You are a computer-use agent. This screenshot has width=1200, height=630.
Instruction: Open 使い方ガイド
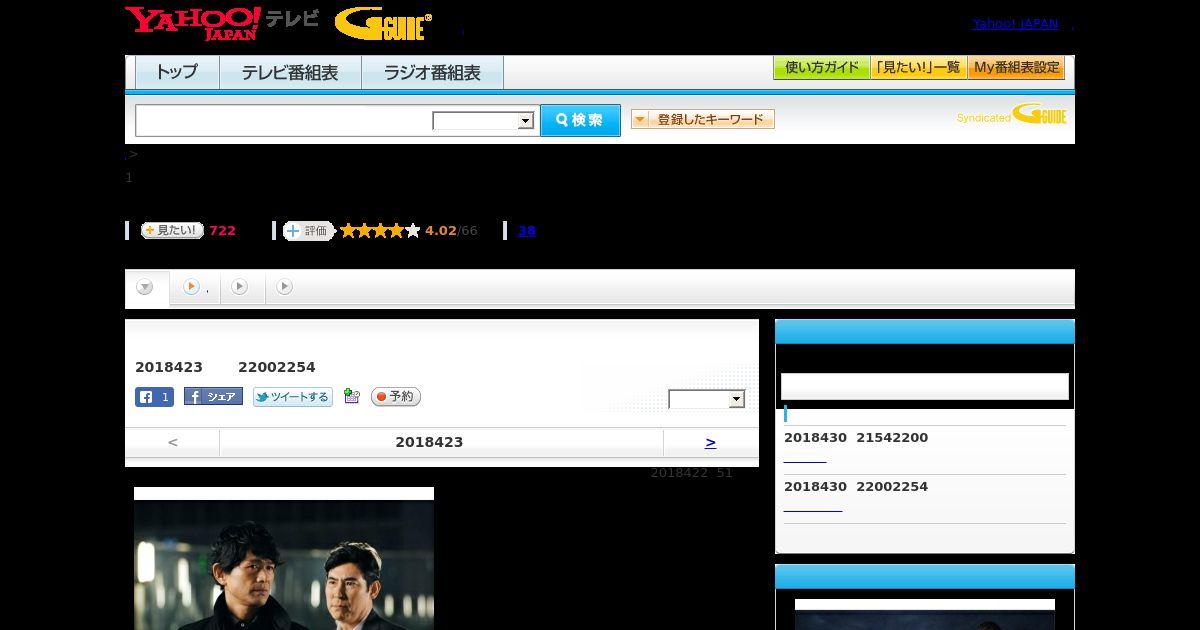[821, 68]
